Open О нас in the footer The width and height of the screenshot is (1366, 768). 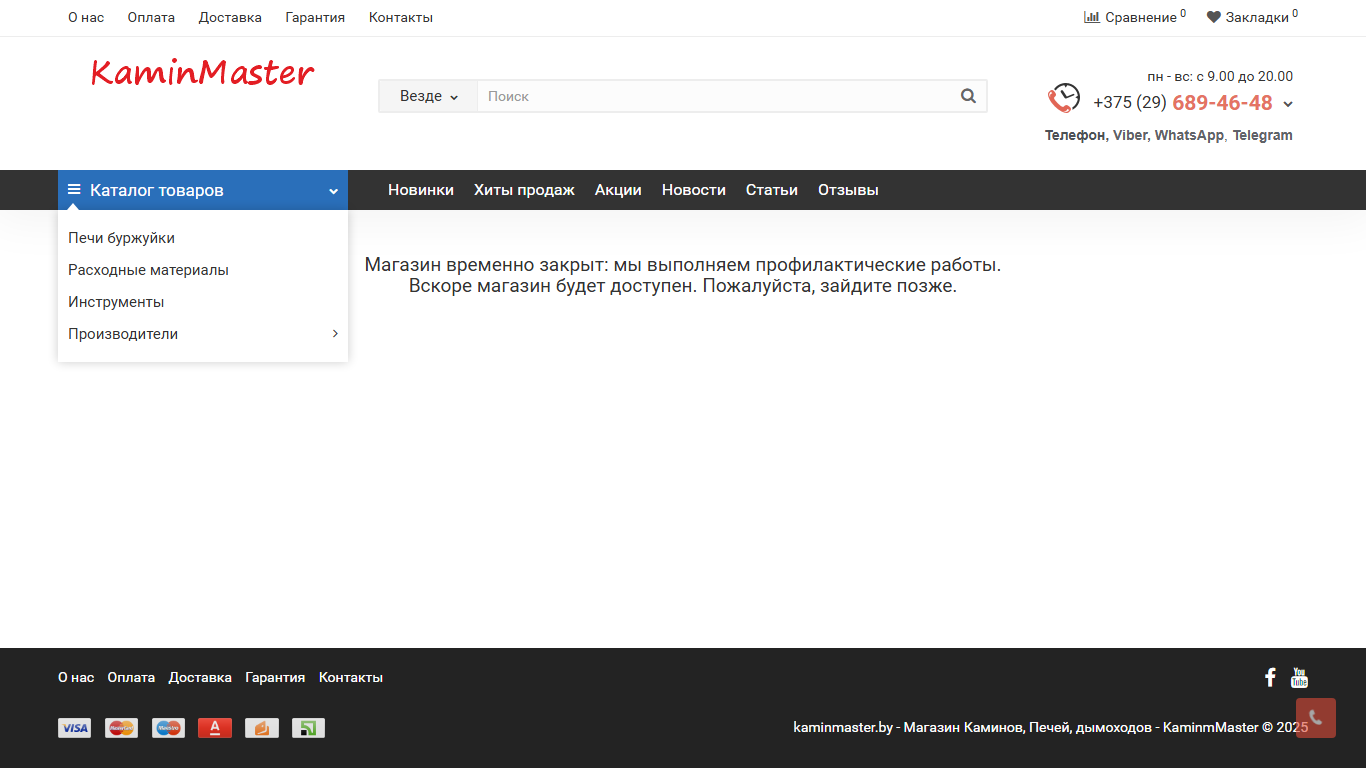76,677
